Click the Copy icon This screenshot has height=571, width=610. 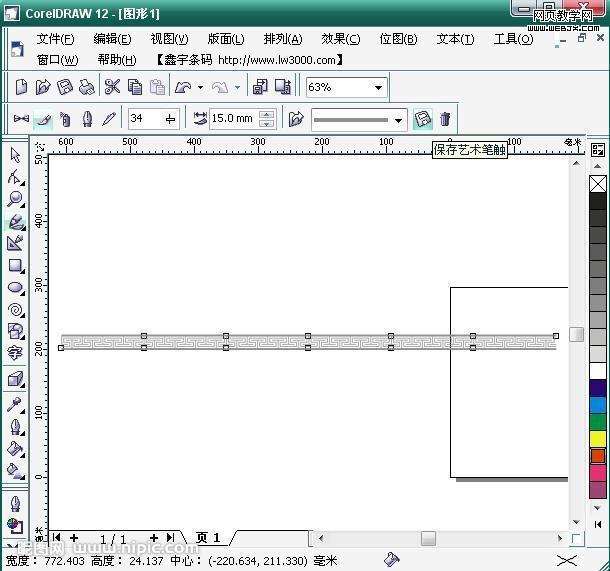pyautogui.click(x=135, y=86)
